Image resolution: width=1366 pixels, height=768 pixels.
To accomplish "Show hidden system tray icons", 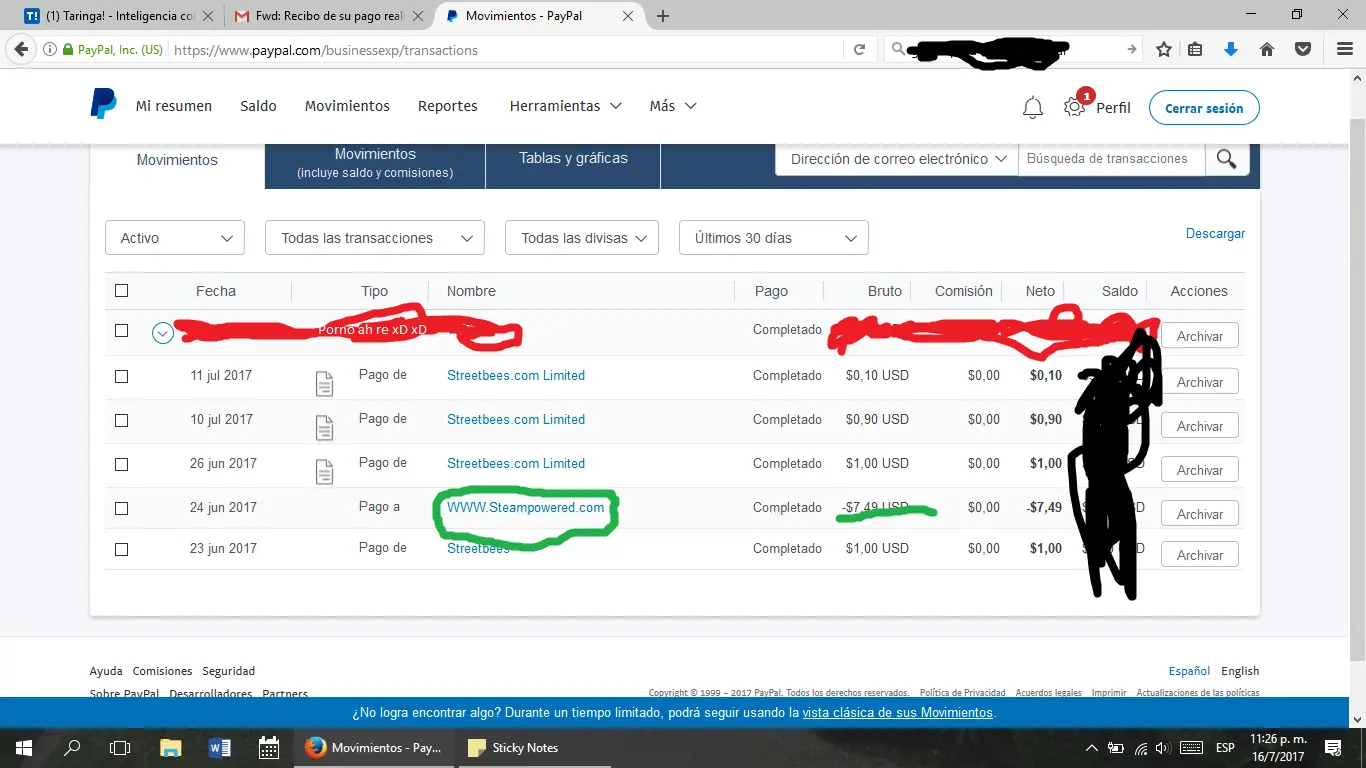I will click(1091, 748).
